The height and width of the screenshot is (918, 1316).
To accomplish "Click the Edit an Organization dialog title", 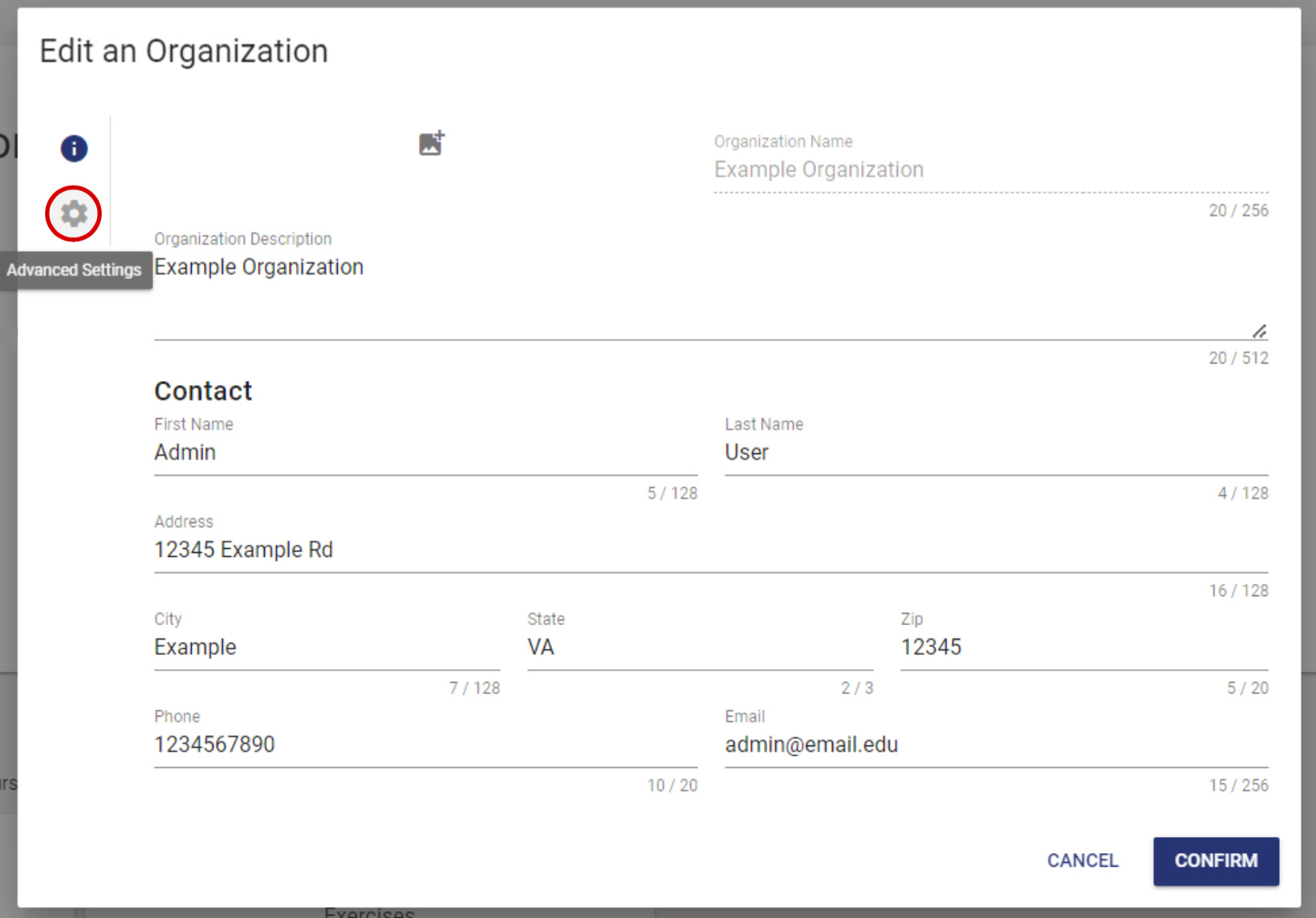I will pos(183,51).
